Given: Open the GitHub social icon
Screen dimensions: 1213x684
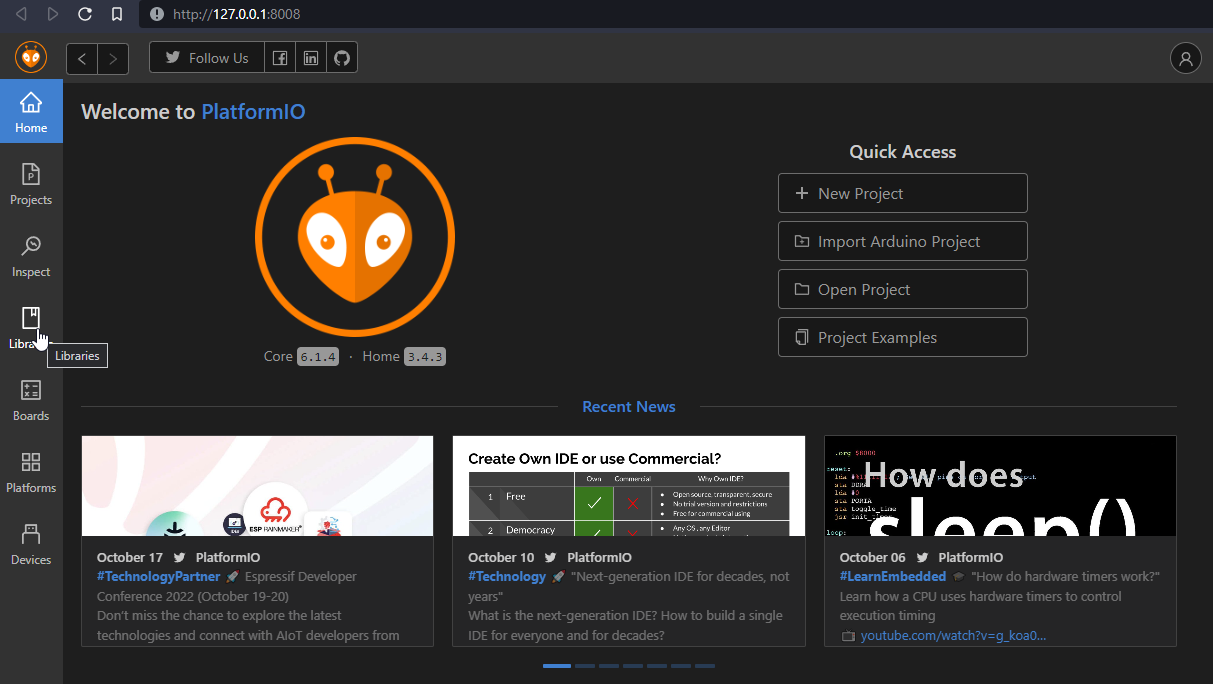Looking at the screenshot, I should pyautogui.click(x=342, y=58).
